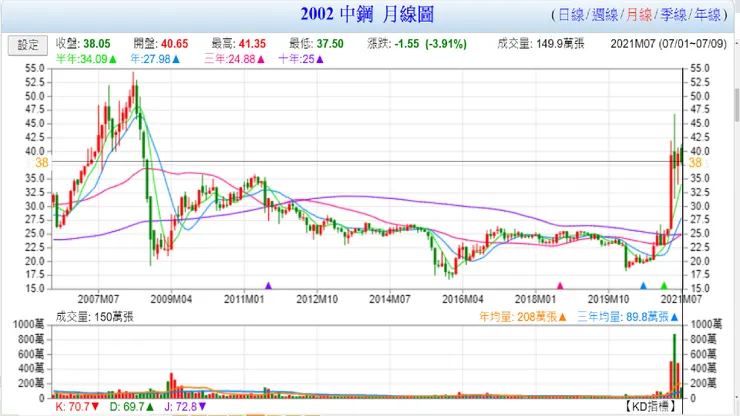Click the J: 72.8 indicator value

[x=185, y=406]
